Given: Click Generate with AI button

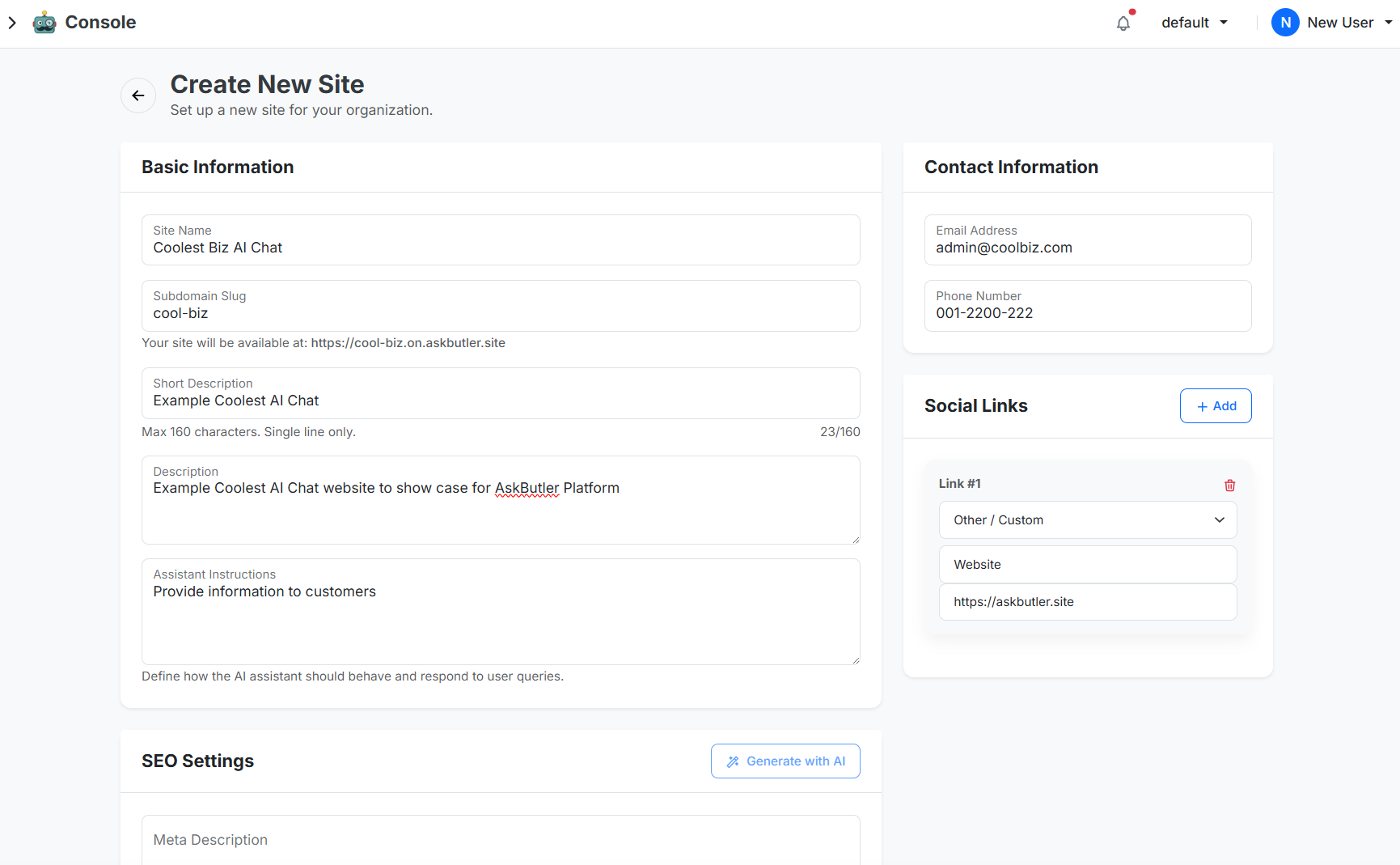Looking at the screenshot, I should (x=785, y=761).
